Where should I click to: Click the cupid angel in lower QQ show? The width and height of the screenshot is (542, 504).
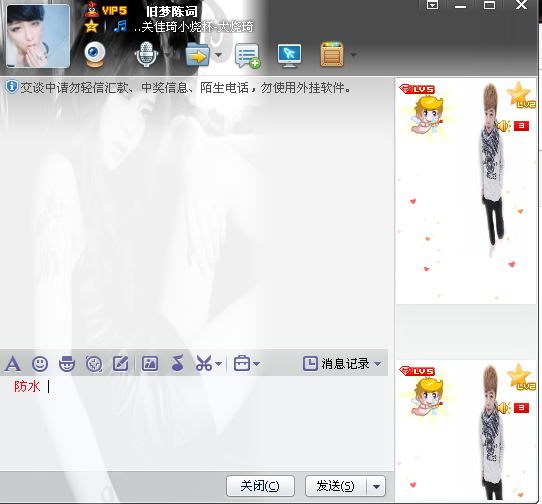pos(426,397)
